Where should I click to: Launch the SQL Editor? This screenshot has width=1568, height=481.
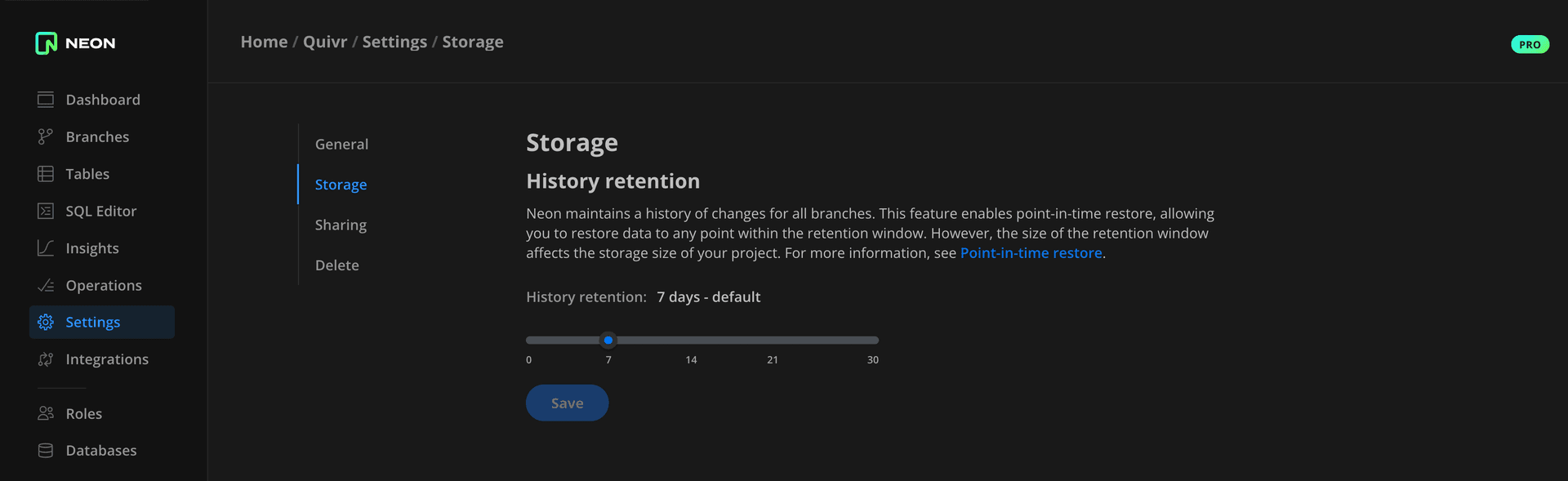pyautogui.click(x=100, y=211)
